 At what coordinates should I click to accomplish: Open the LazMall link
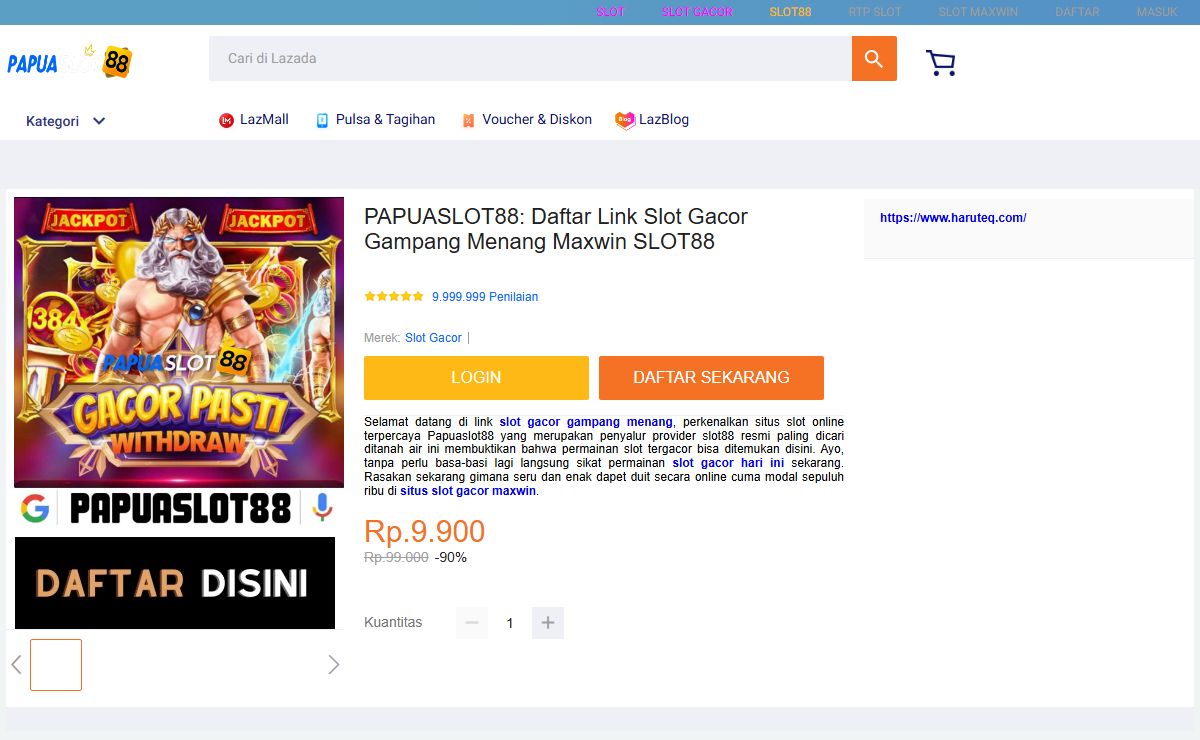pos(264,120)
